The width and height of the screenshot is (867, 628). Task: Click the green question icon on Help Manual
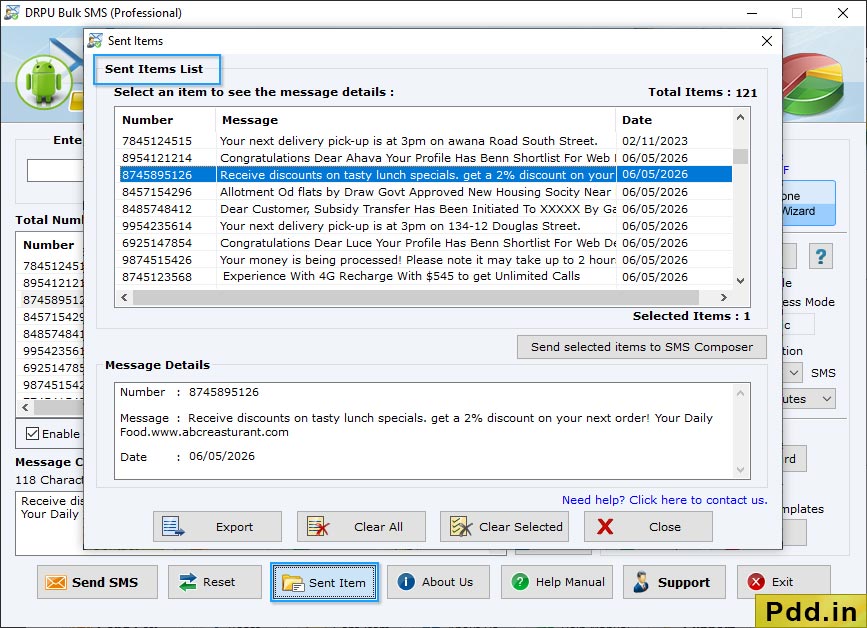[x=520, y=582]
